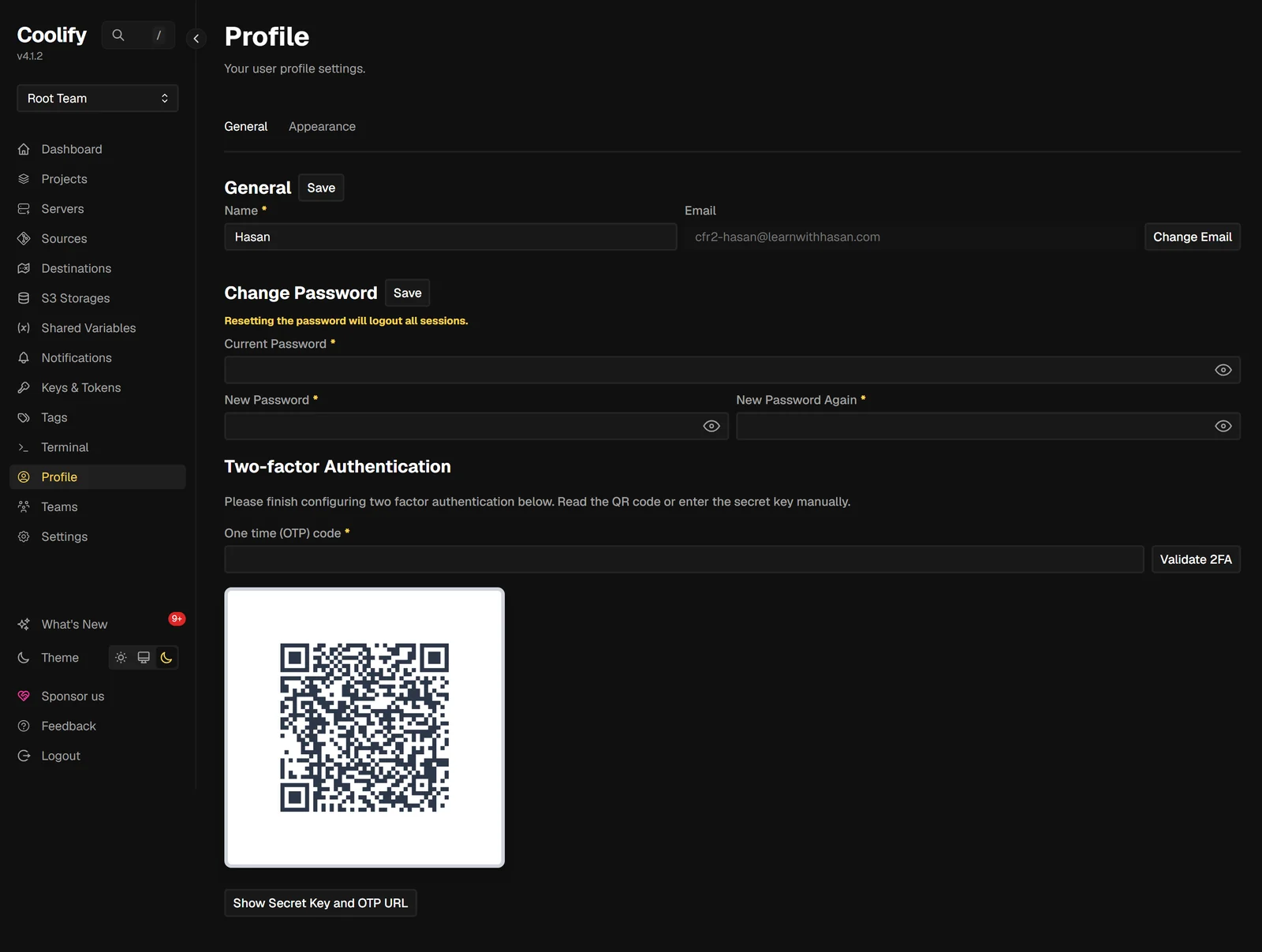Click the Logout arrow icon
Image resolution: width=1262 pixels, height=952 pixels.
tap(24, 756)
